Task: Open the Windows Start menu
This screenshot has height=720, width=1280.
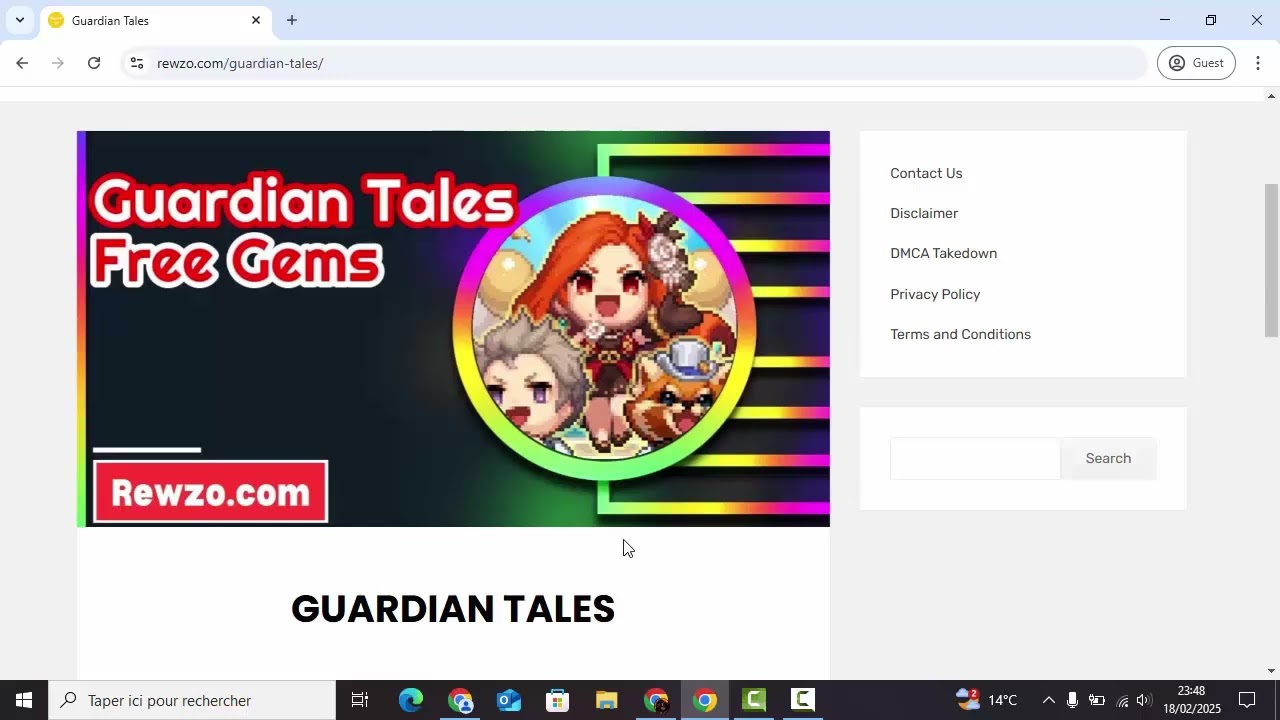Action: pyautogui.click(x=24, y=700)
